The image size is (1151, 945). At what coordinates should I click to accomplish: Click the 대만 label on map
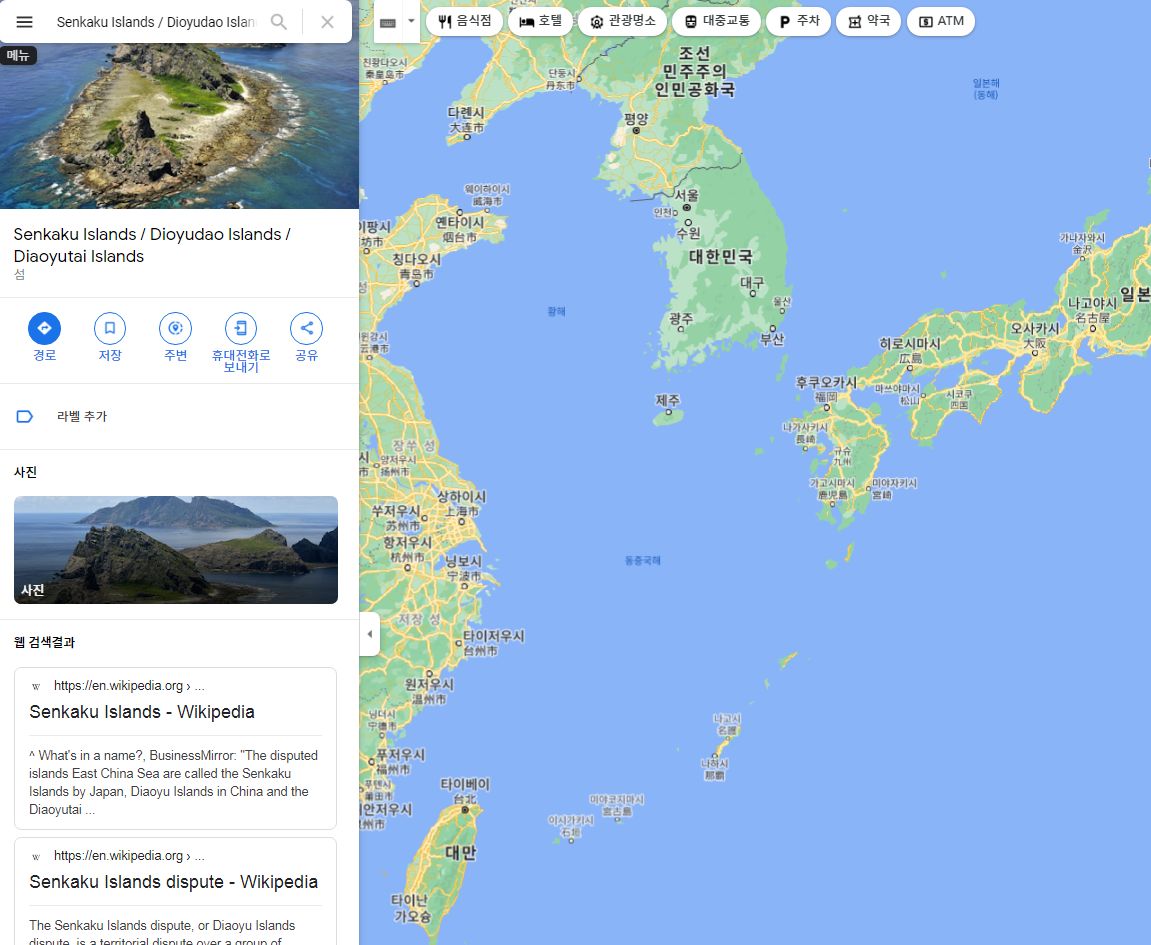(x=461, y=852)
